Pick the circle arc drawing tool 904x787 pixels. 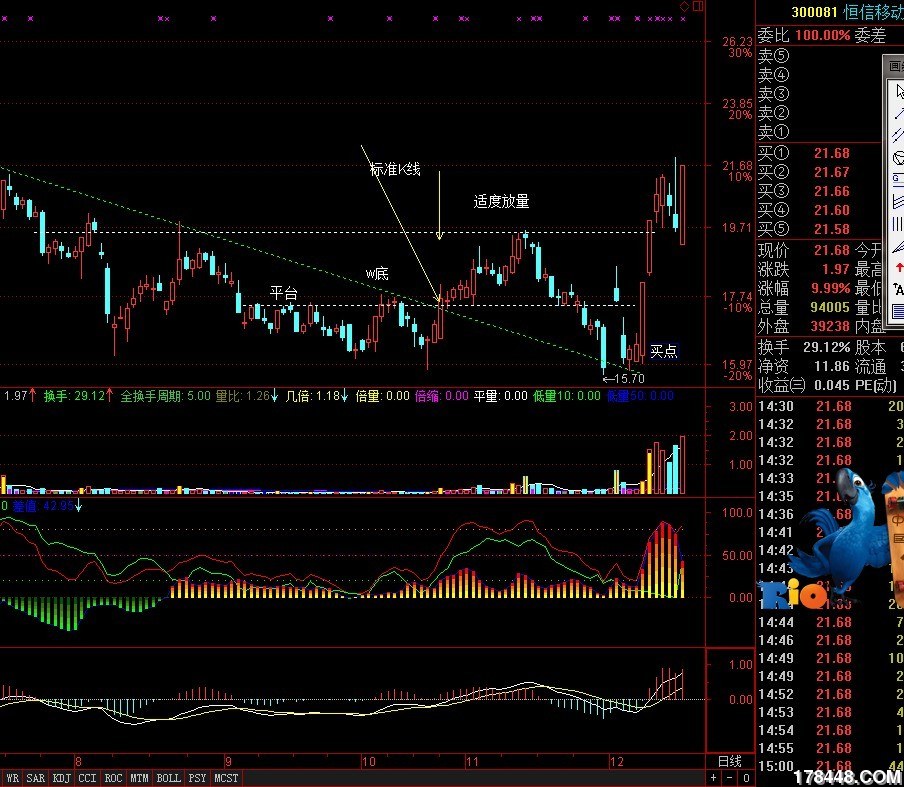(x=899, y=157)
